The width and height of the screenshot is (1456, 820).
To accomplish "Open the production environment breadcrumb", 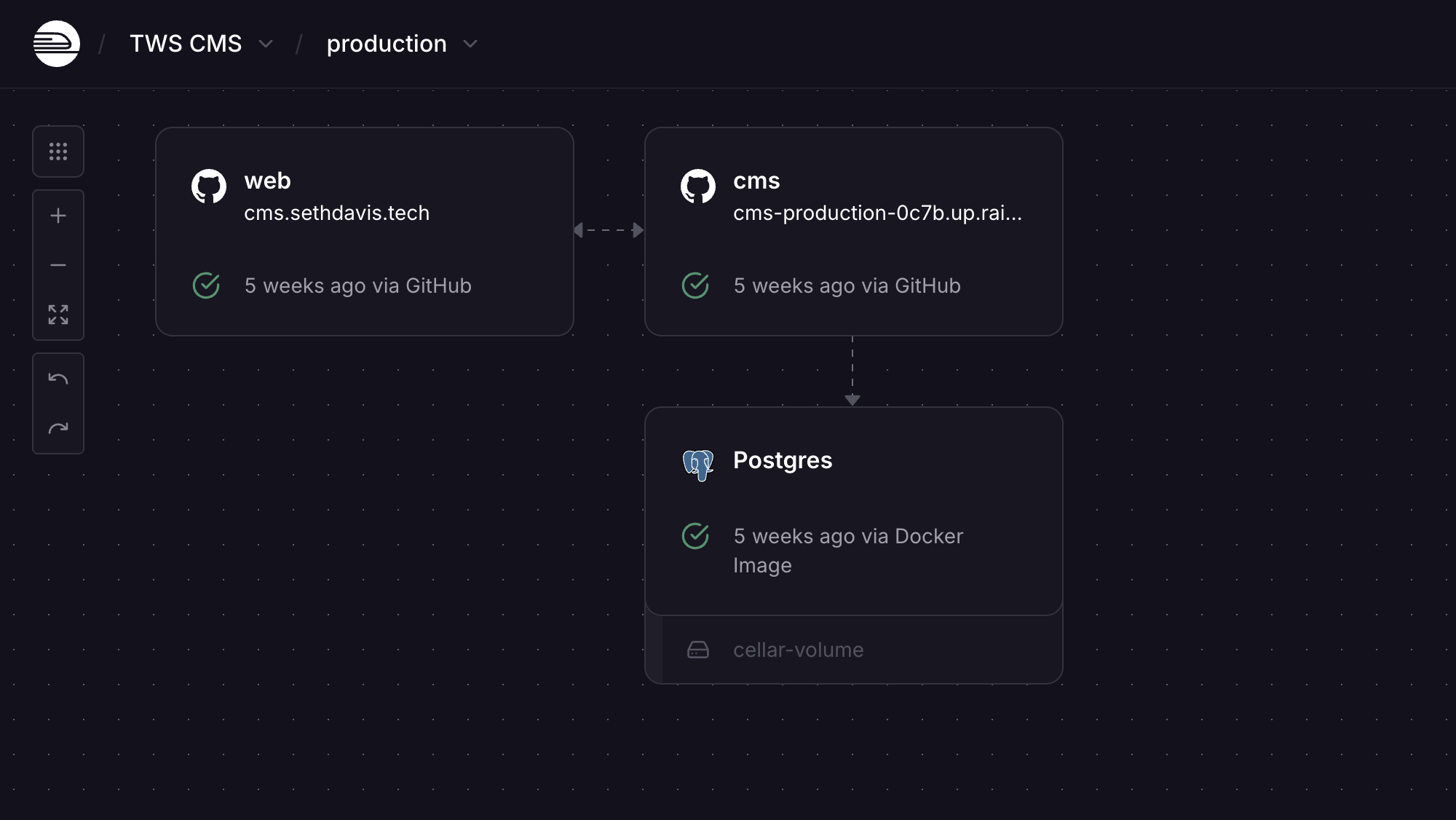I will (387, 44).
